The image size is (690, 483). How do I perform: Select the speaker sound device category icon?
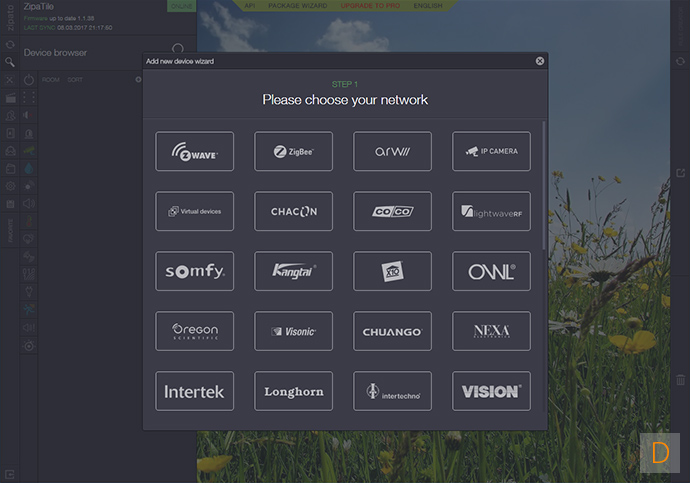pos(29,204)
